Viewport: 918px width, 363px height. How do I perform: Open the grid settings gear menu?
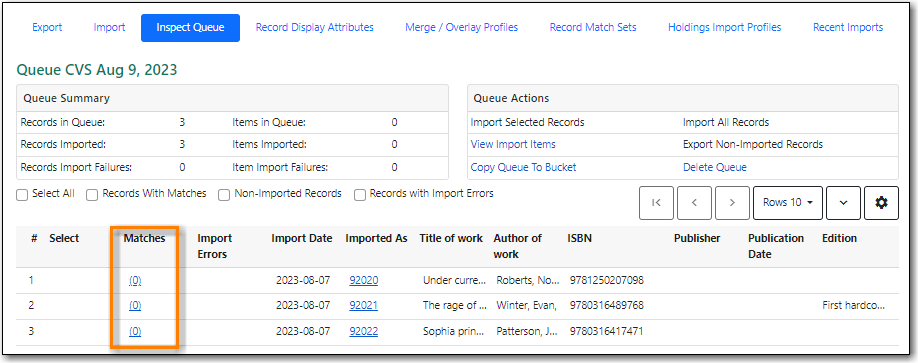coord(881,203)
